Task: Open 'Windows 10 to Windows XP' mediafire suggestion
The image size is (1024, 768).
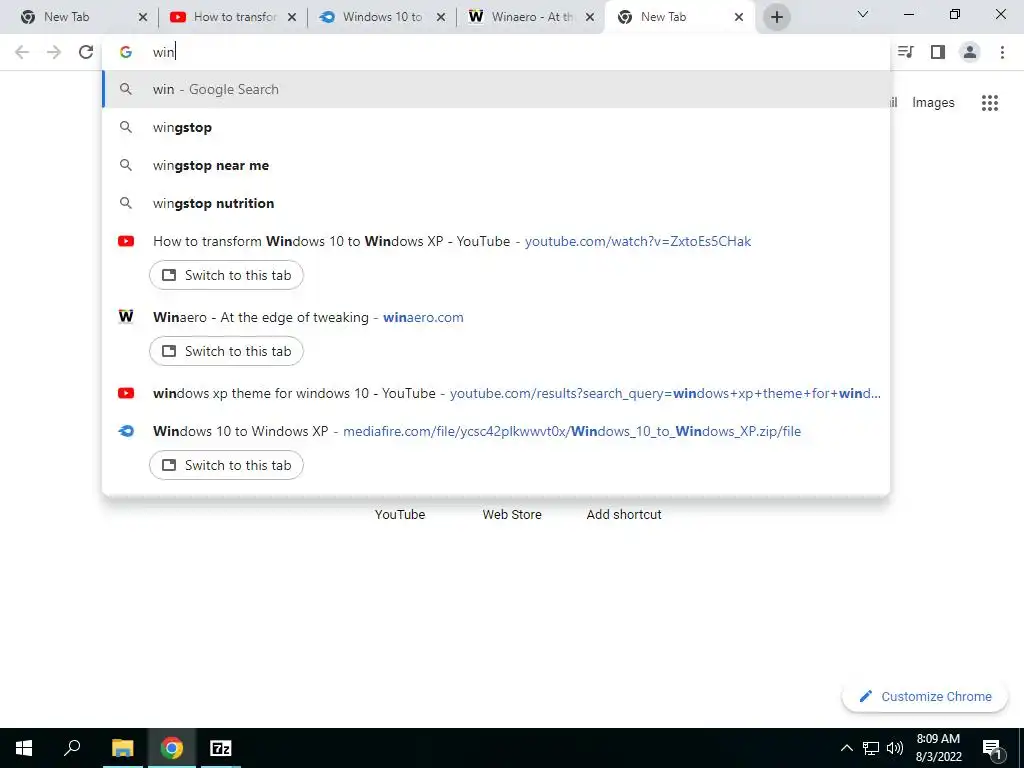Action: [x=496, y=431]
